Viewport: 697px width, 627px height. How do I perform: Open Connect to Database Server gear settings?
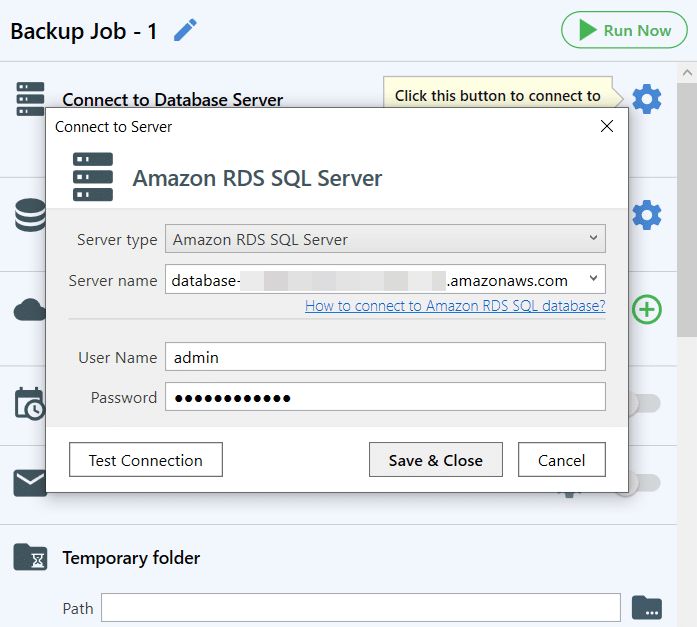tap(646, 99)
